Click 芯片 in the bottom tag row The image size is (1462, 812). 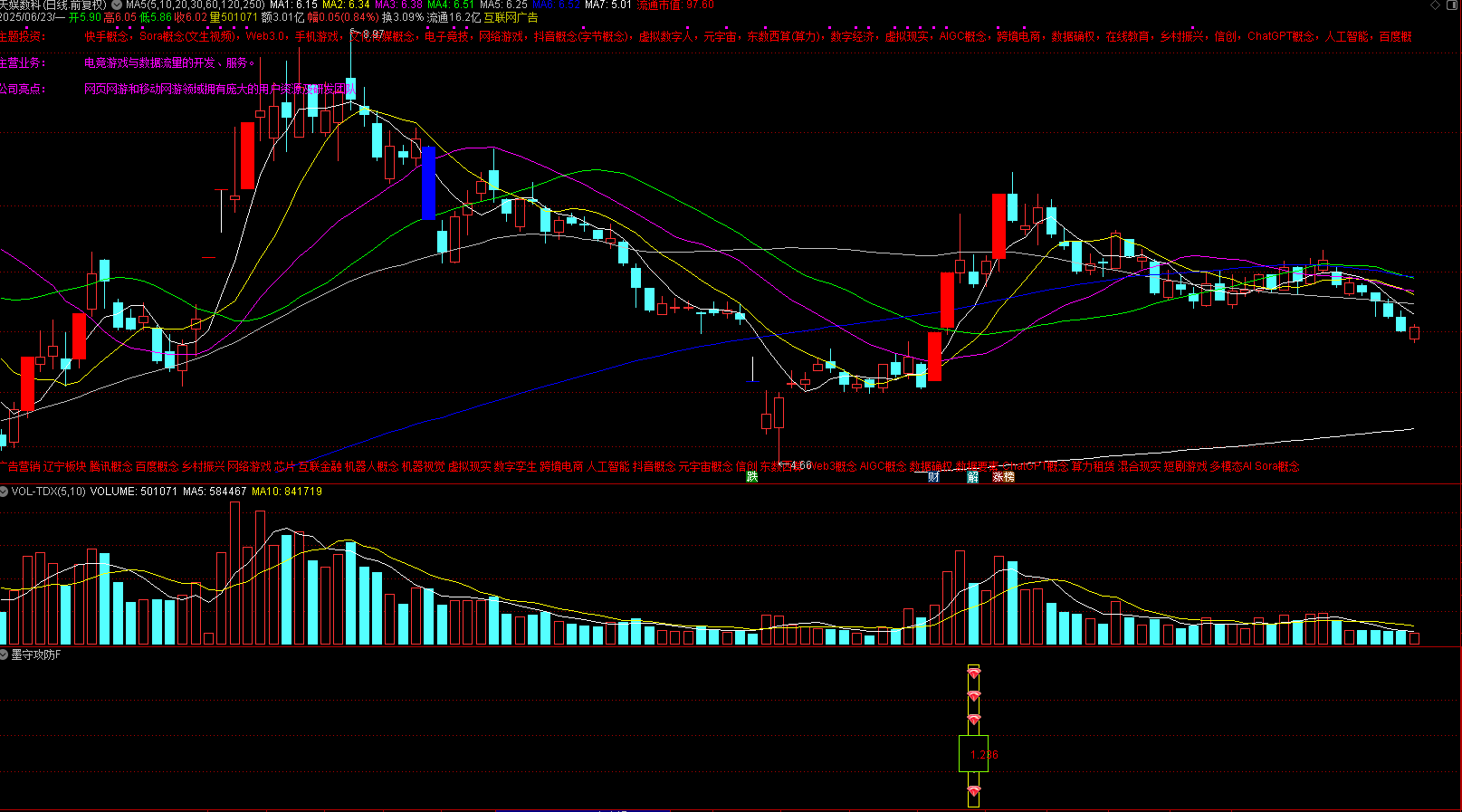tap(284, 467)
